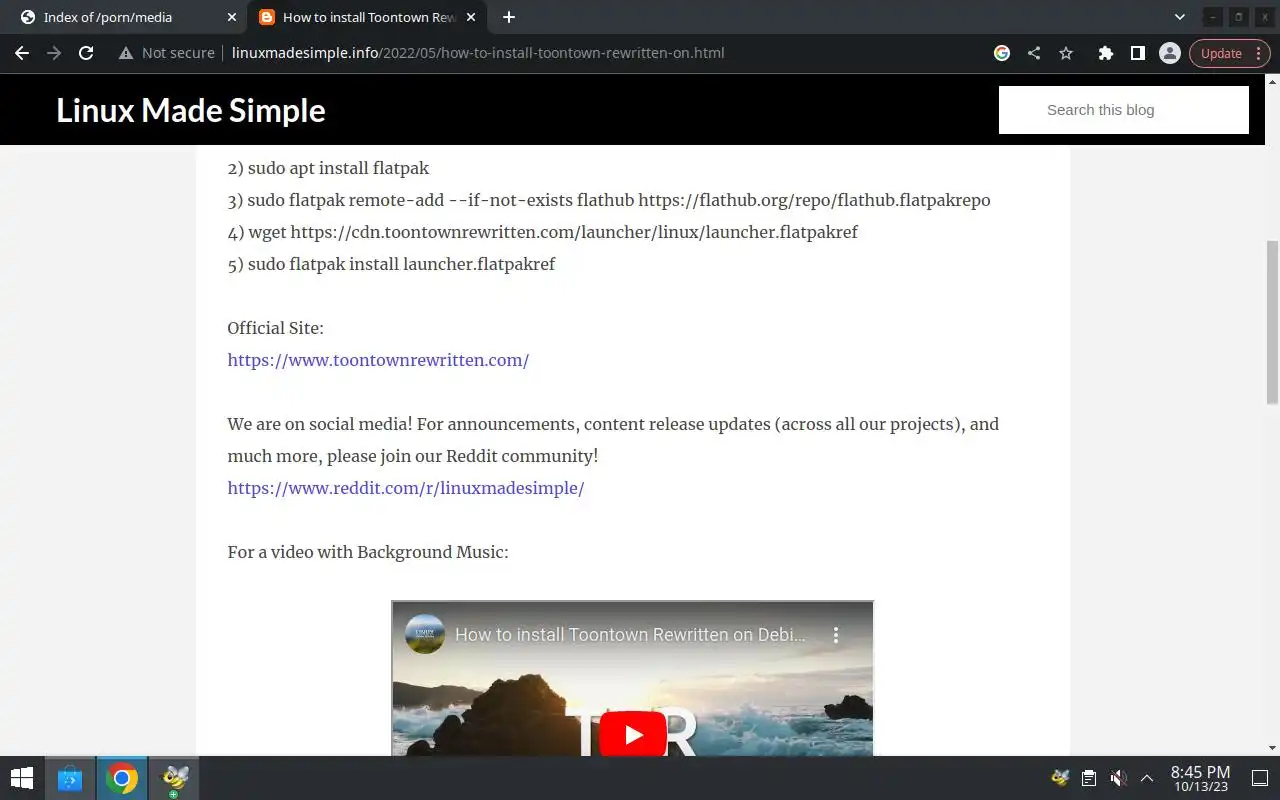Bookmark this page with the star icon

1066,53
